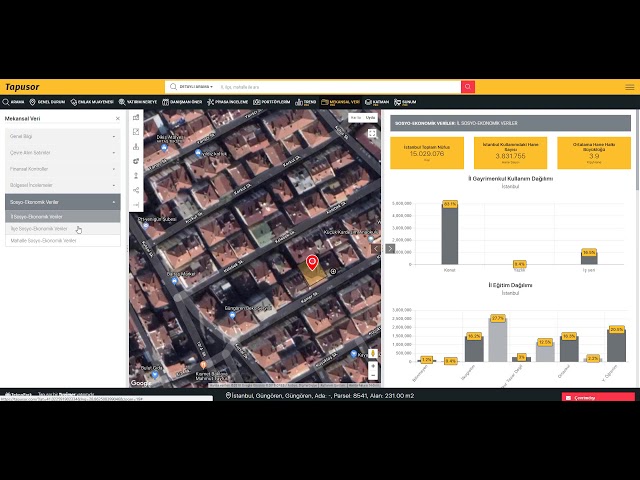
Task: Select İl Sosyo-Ekonomik Veriler item
Action: [62, 217]
